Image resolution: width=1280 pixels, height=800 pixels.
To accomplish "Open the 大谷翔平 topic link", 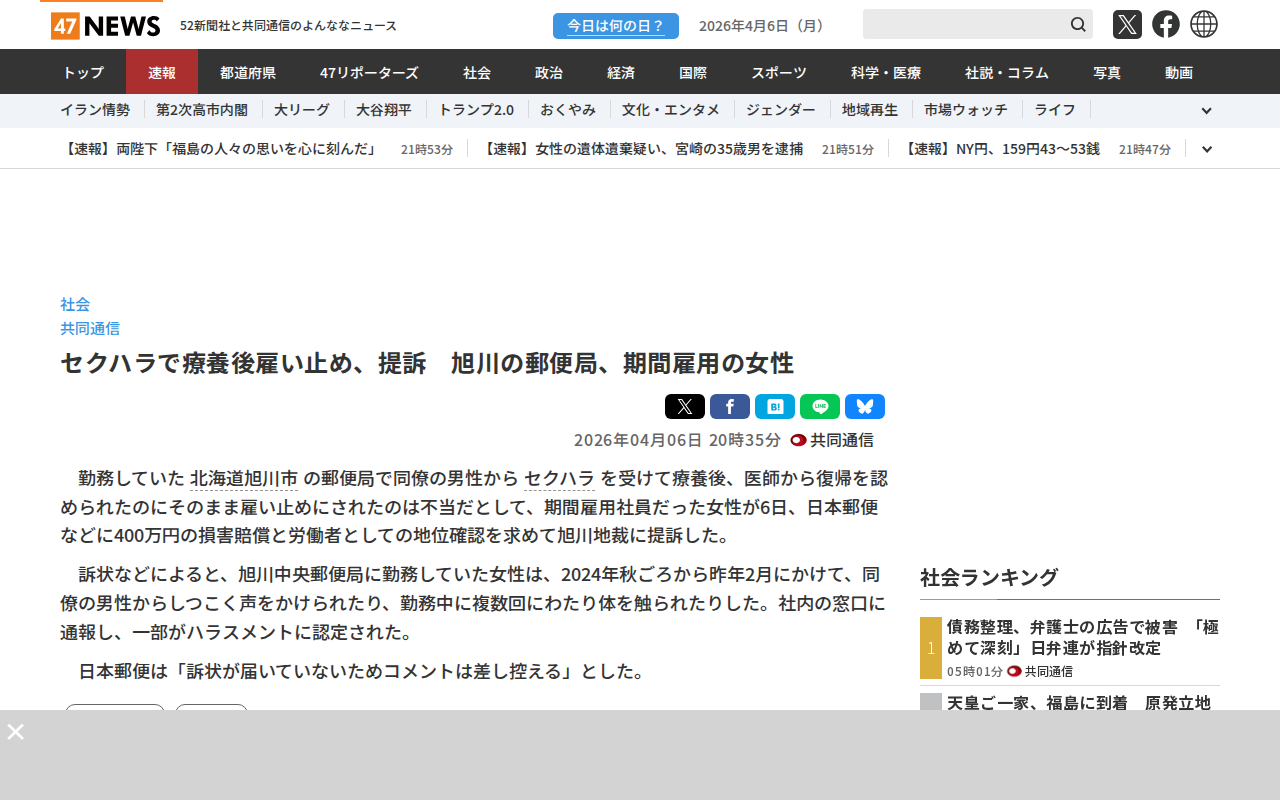I will coord(384,110).
